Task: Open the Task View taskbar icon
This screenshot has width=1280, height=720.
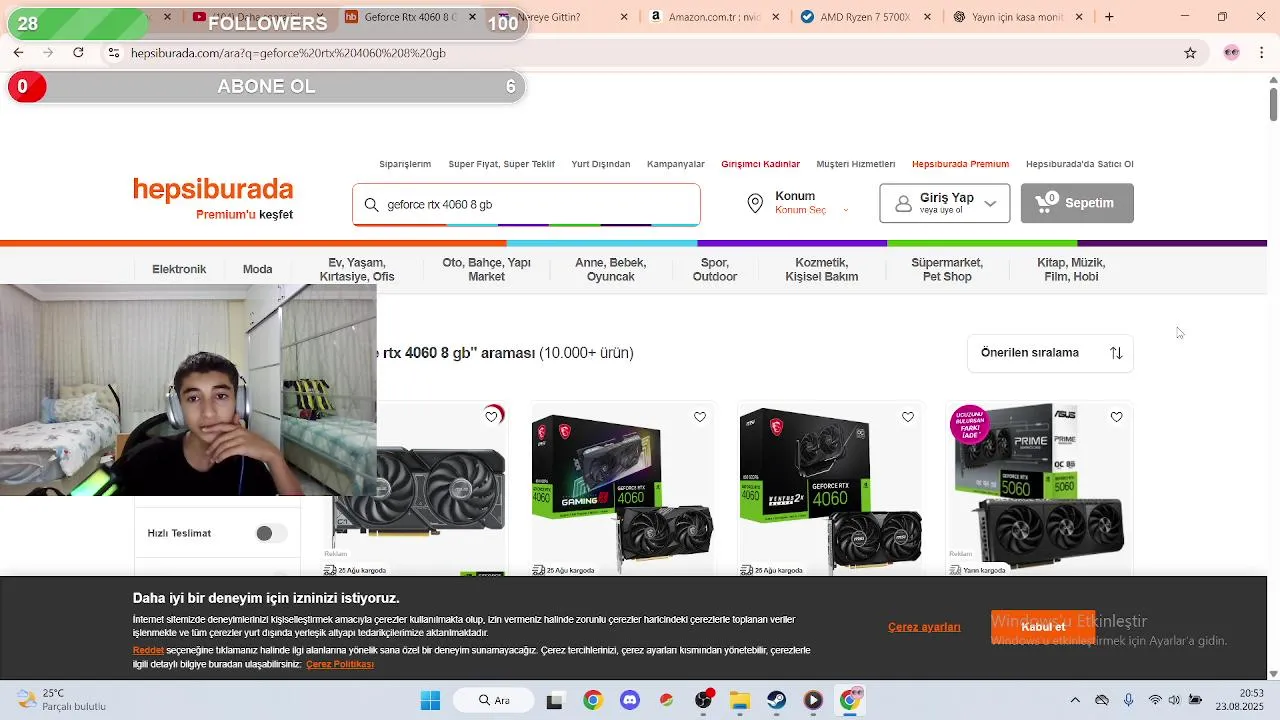Action: click(x=554, y=700)
